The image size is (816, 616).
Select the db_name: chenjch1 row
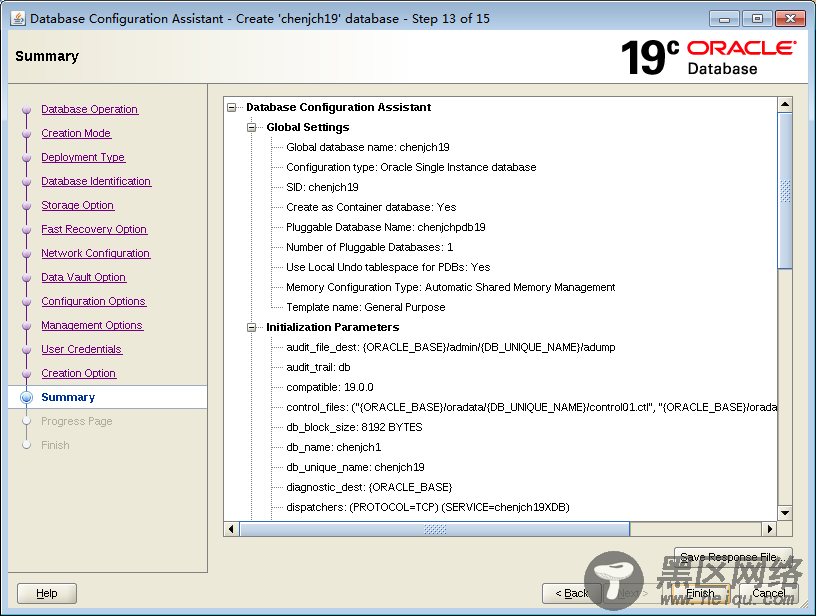click(x=334, y=447)
